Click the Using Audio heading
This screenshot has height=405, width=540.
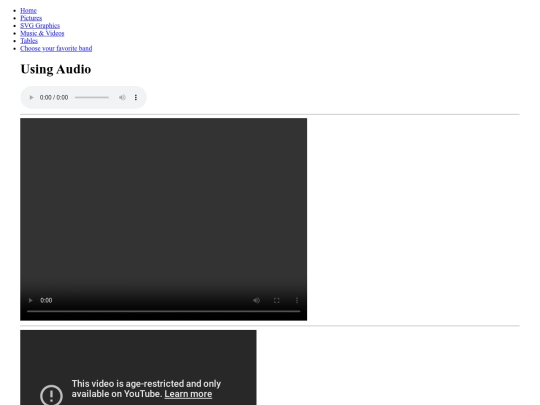pos(56,69)
